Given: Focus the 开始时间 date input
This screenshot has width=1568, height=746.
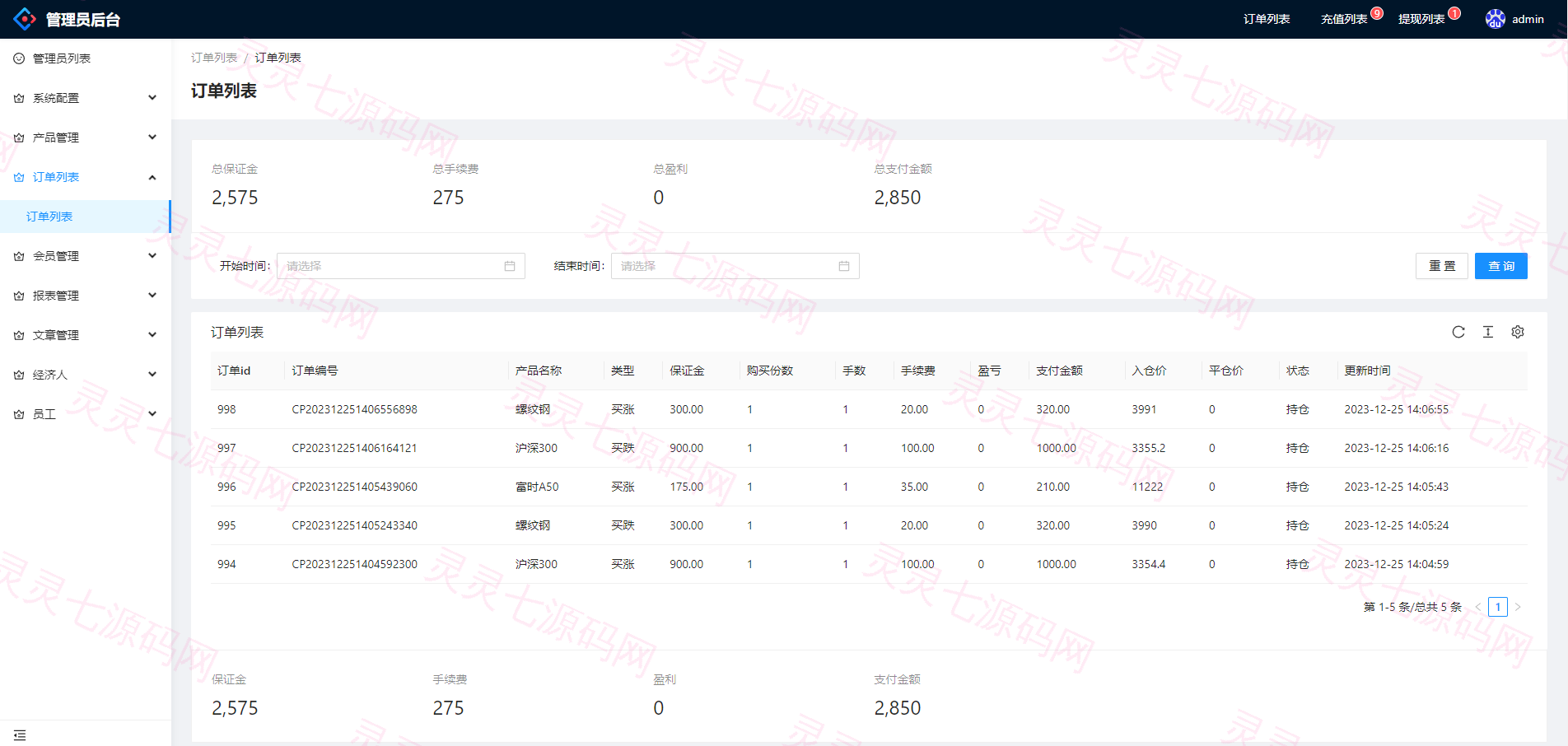Looking at the screenshot, I should (x=401, y=266).
